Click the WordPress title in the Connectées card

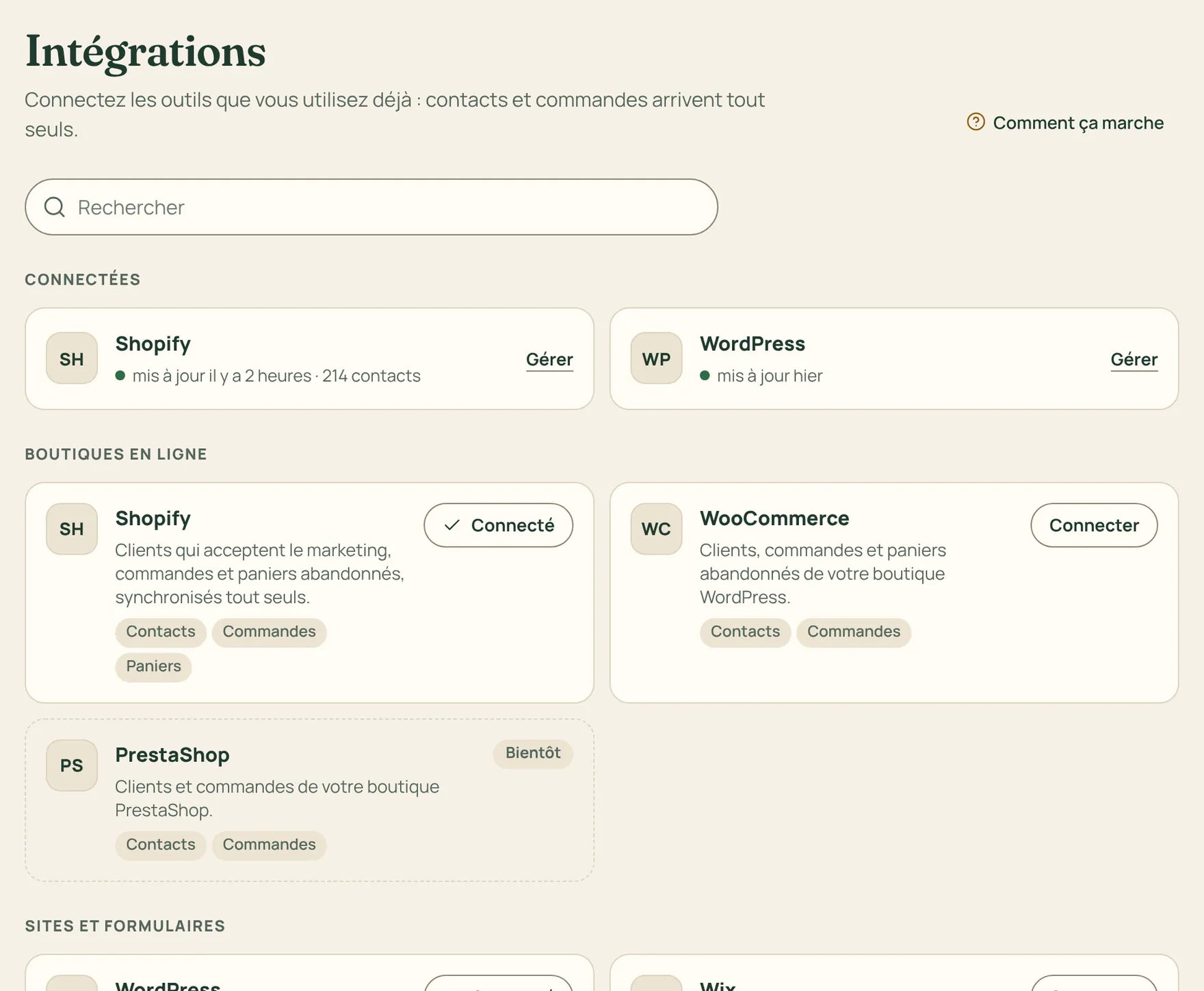click(x=752, y=344)
